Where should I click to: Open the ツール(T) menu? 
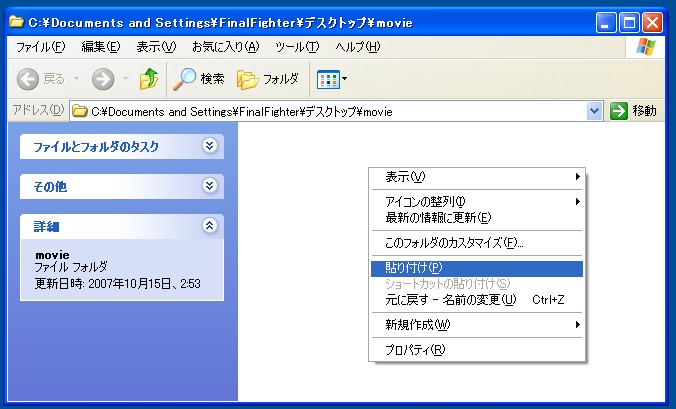click(x=297, y=47)
